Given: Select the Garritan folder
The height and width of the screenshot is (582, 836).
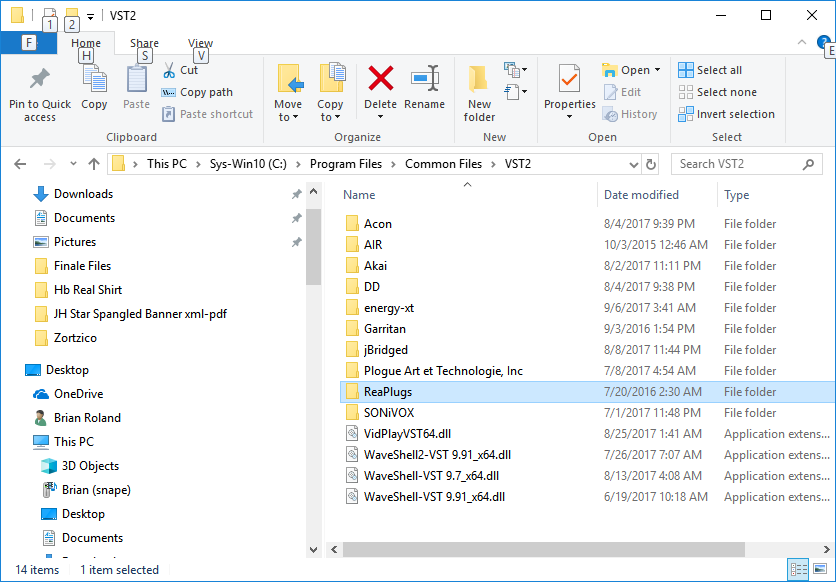Looking at the screenshot, I should point(384,329).
